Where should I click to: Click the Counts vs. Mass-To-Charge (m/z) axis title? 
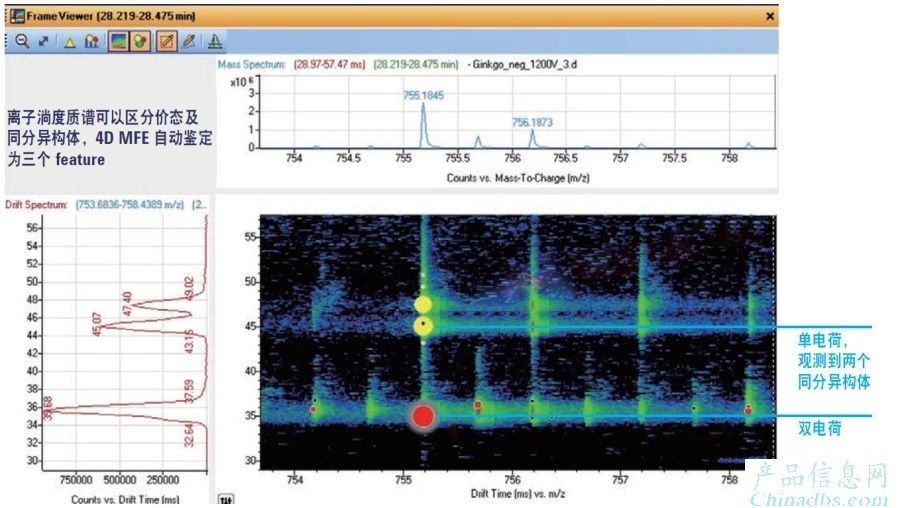[x=518, y=178]
